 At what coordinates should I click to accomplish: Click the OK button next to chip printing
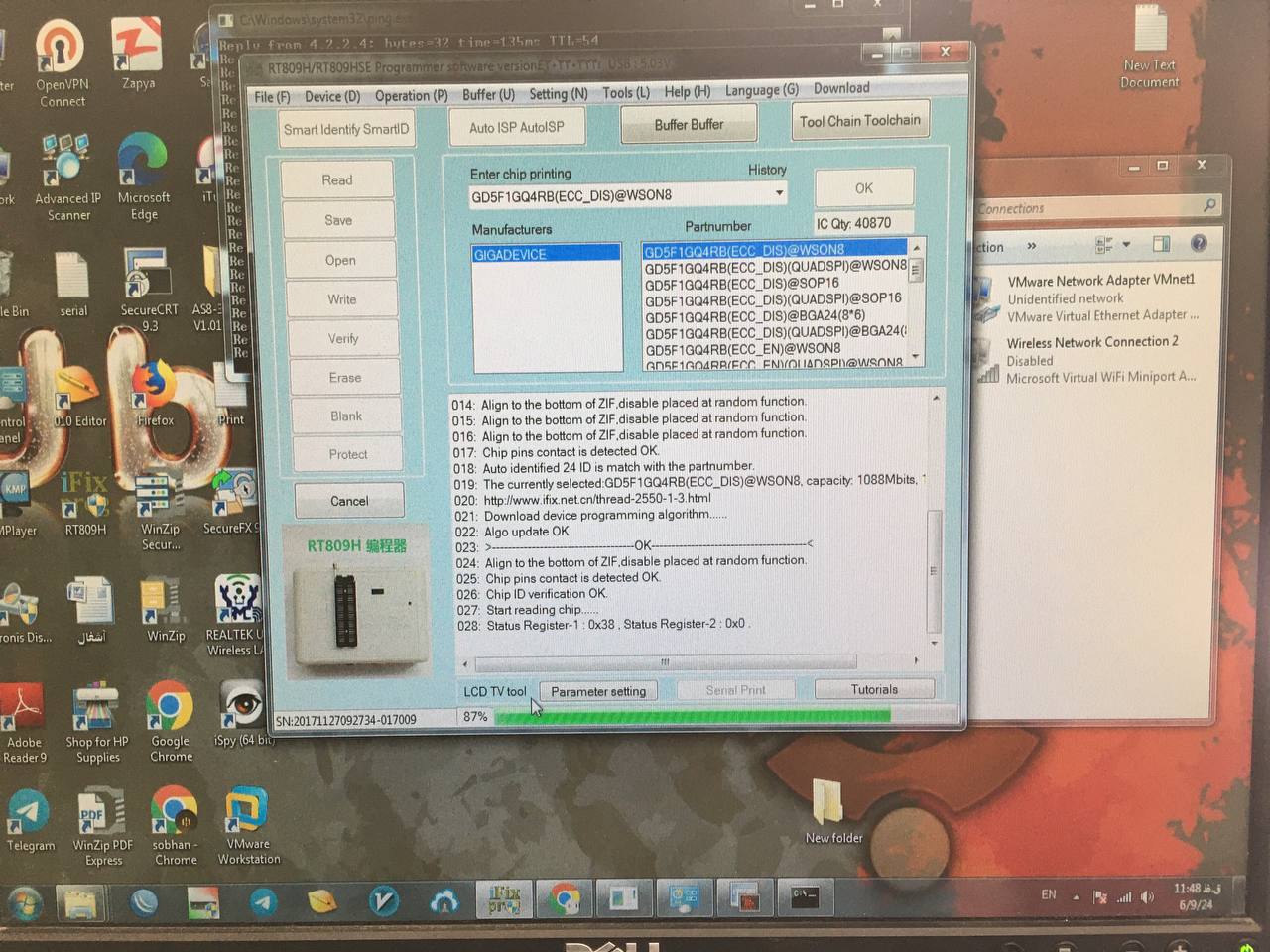[864, 188]
